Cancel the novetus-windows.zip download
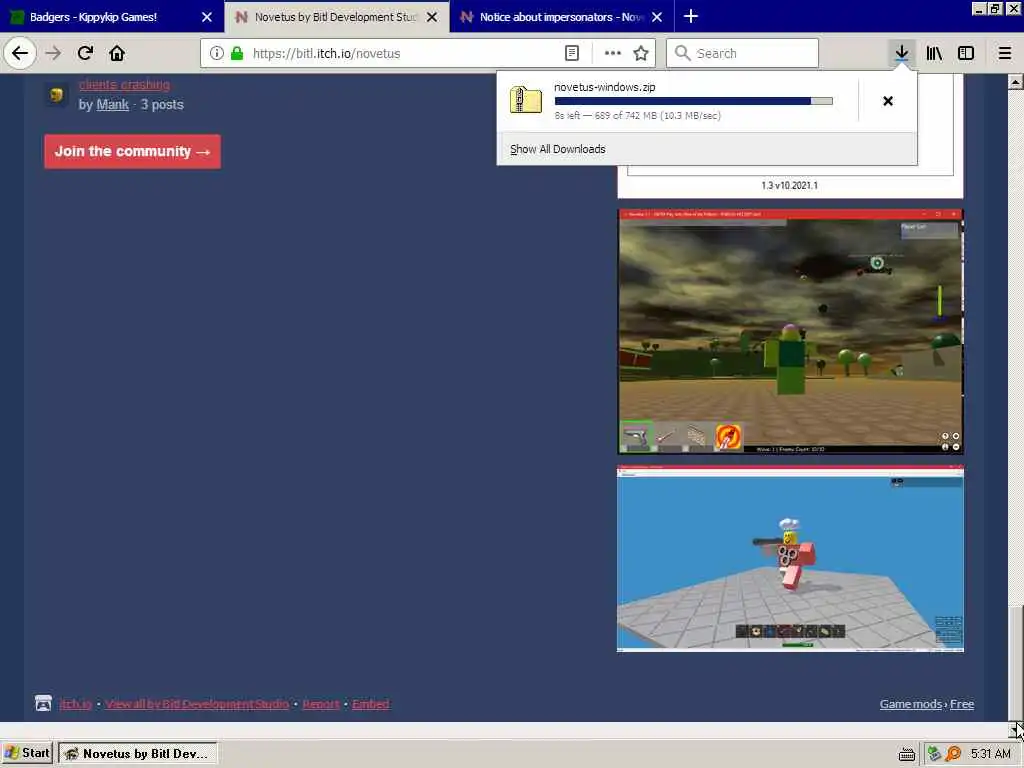 tap(888, 101)
